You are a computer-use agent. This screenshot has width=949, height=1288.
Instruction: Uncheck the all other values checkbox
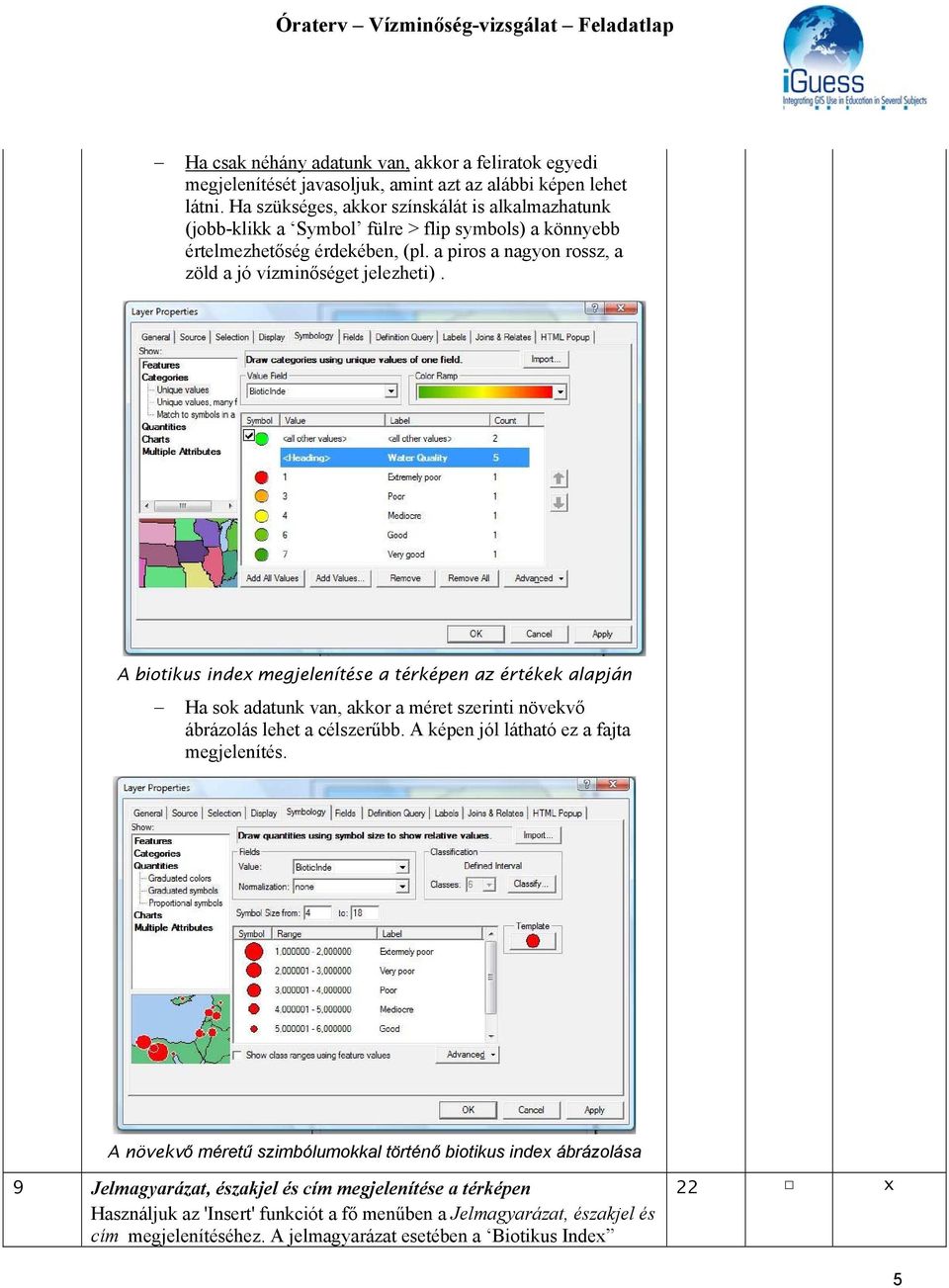point(249,436)
